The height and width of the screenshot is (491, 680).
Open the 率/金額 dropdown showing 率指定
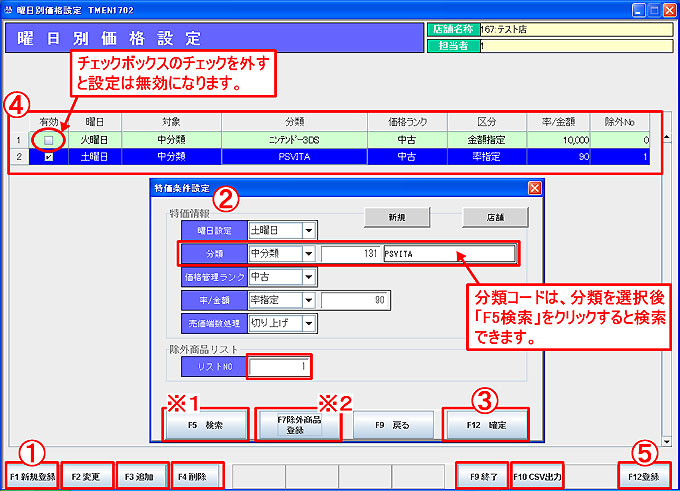308,300
